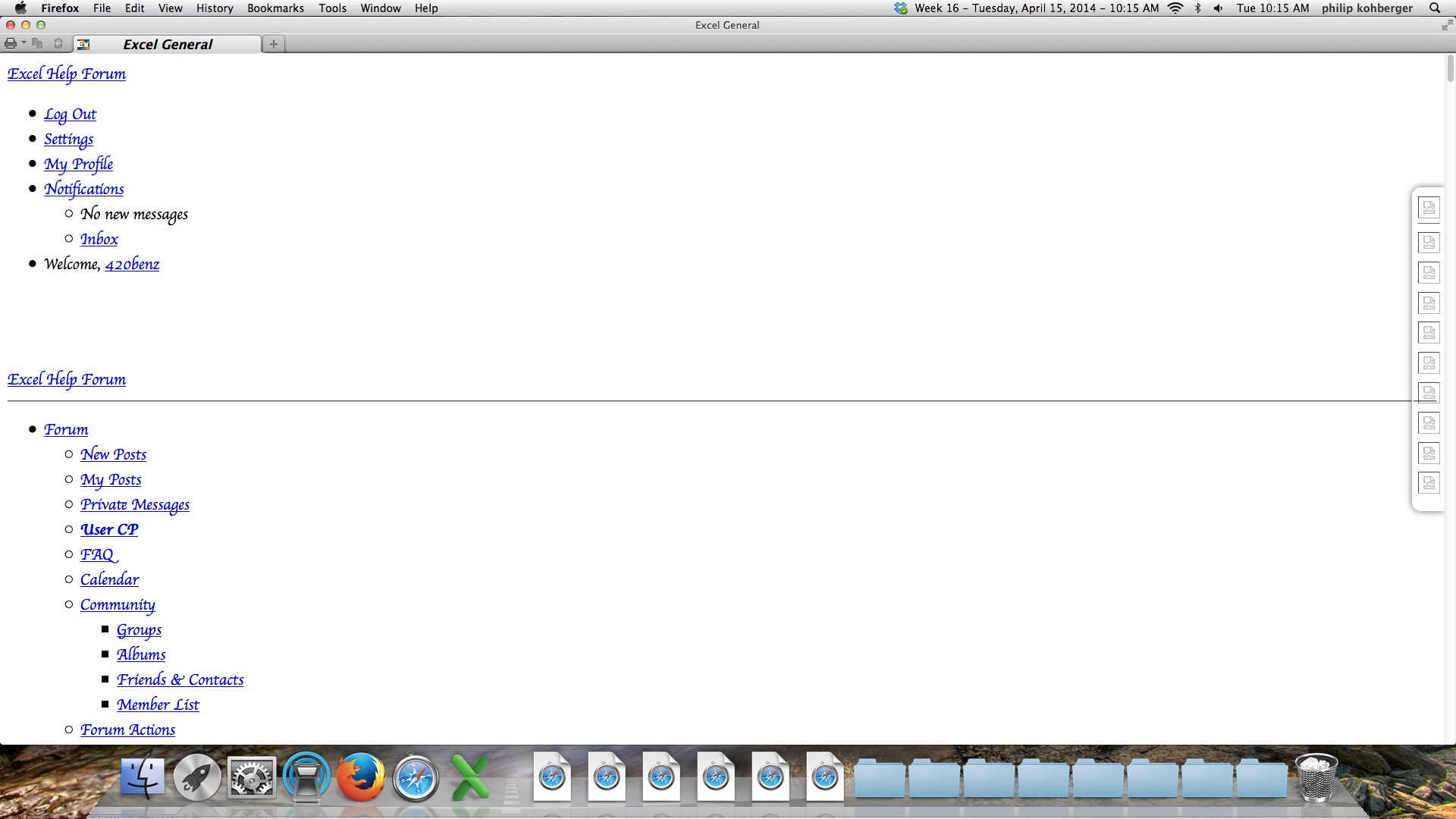Screen dimensions: 1456x819
Task: Open Launchpad rocket in the Dock
Action: coord(197,777)
